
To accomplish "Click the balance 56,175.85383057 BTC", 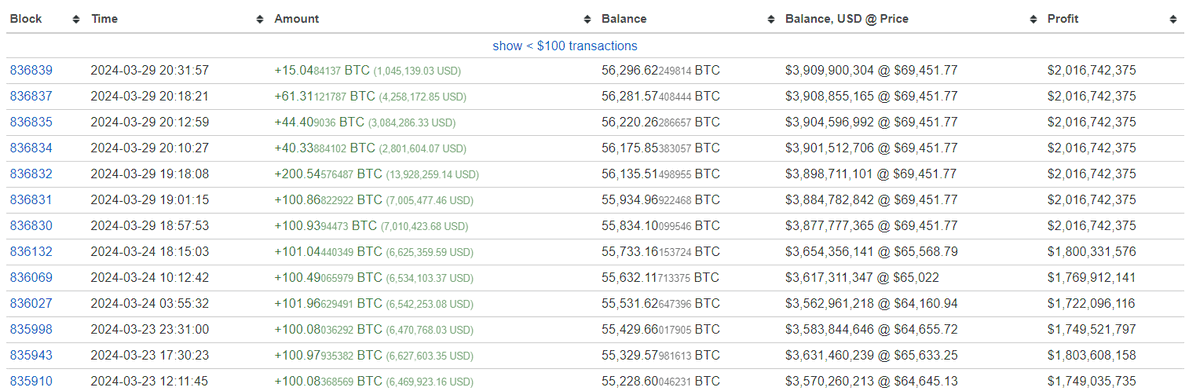I will coord(661,148).
